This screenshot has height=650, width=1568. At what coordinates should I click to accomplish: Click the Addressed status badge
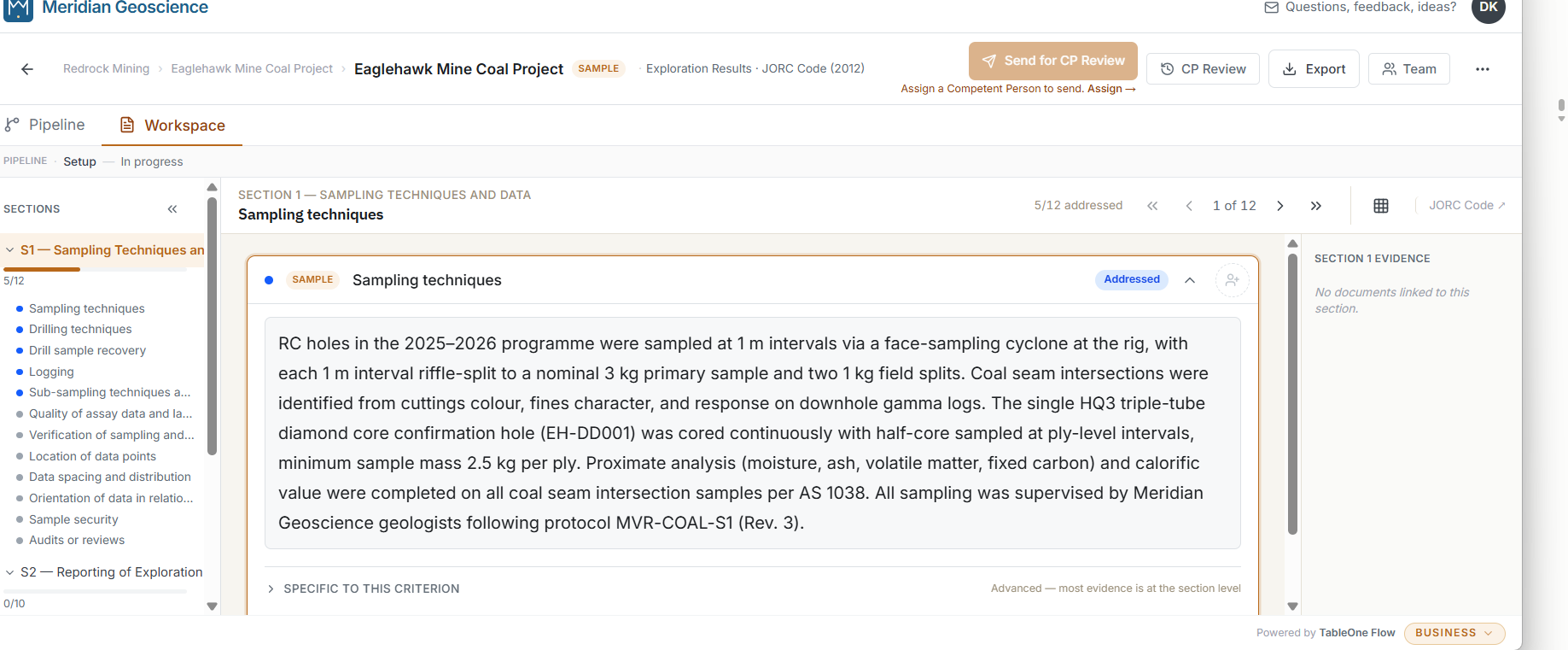tap(1132, 279)
